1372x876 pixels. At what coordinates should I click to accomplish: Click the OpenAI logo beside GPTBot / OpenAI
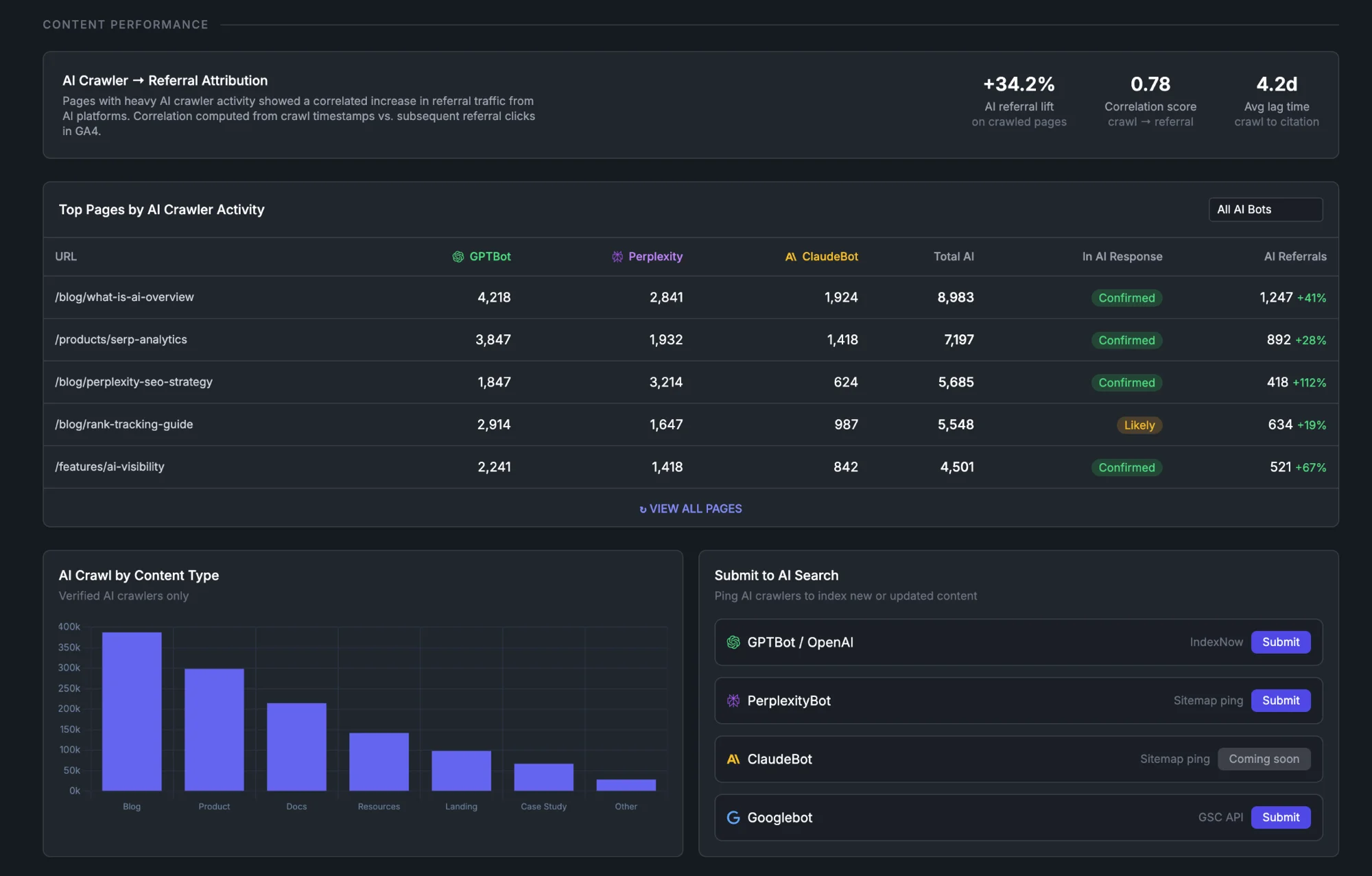733,642
